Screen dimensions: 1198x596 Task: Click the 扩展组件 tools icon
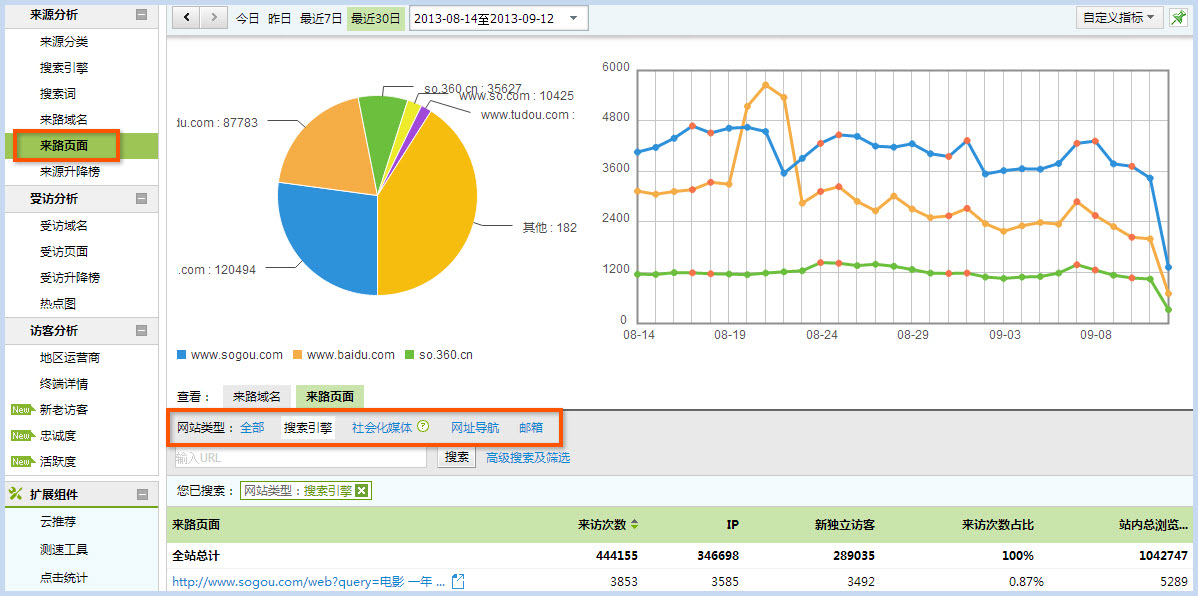(15, 494)
